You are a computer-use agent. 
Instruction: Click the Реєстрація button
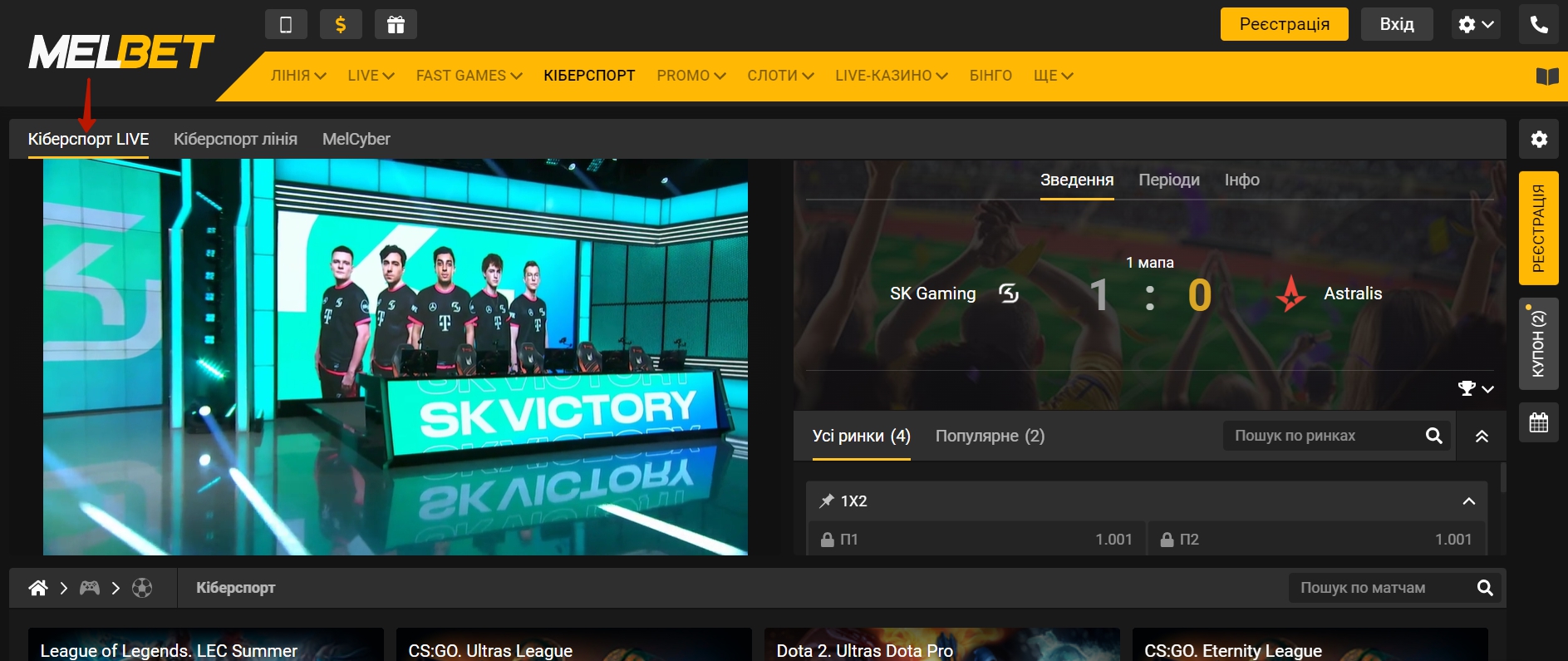(1284, 24)
